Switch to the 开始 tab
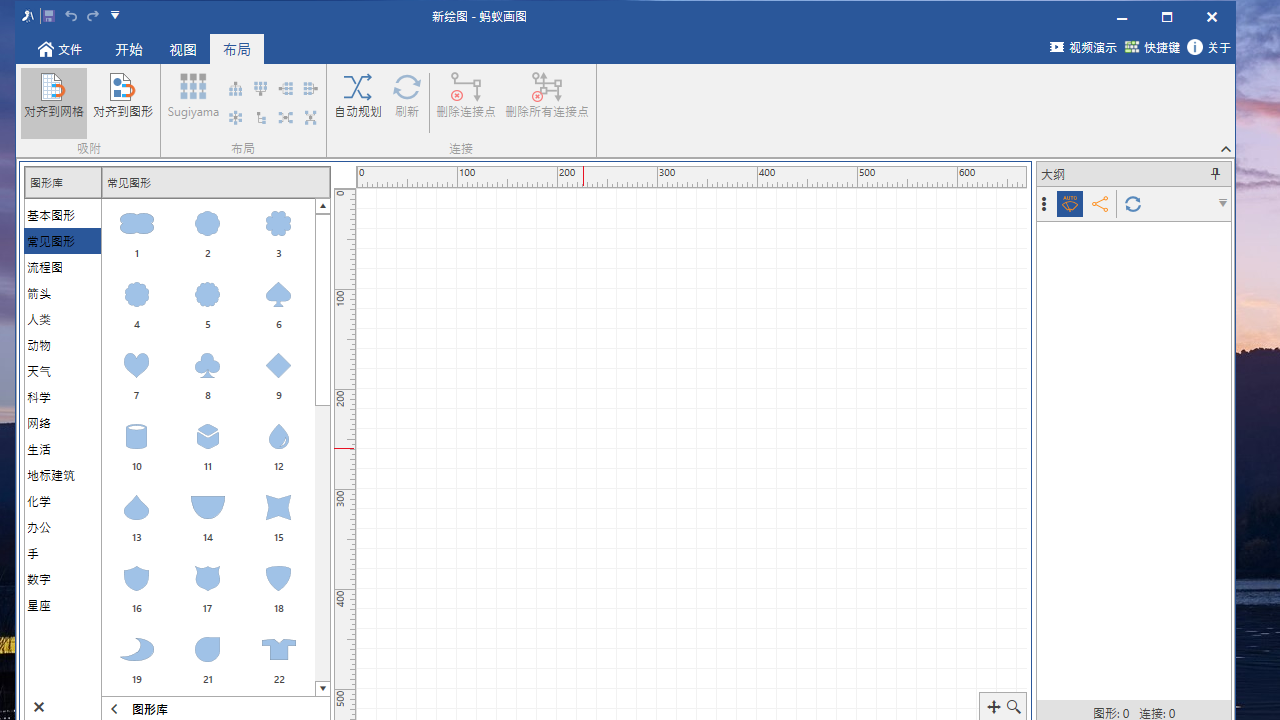Viewport: 1280px width, 720px height. 129,50
